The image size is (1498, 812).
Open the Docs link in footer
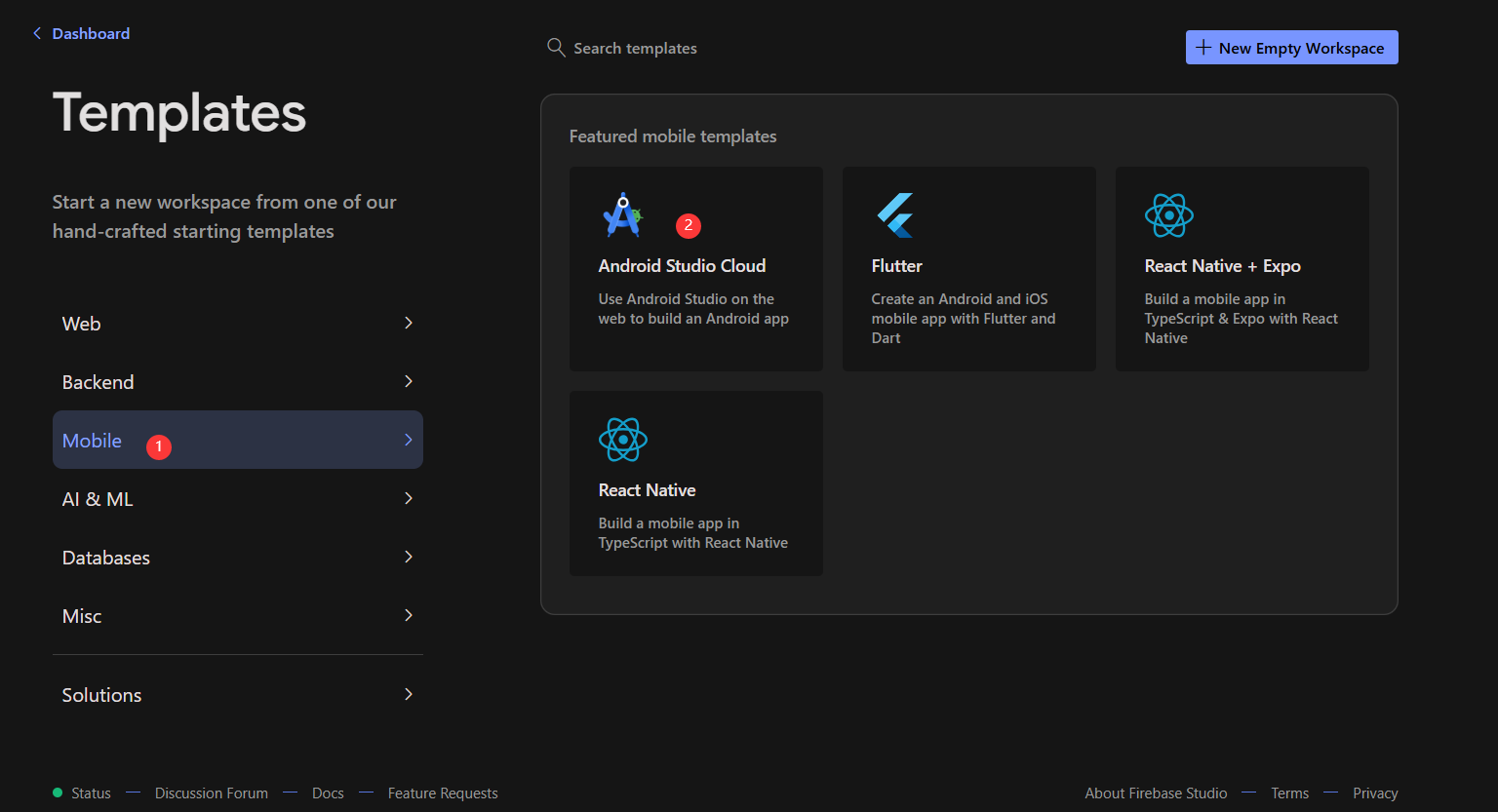[328, 793]
